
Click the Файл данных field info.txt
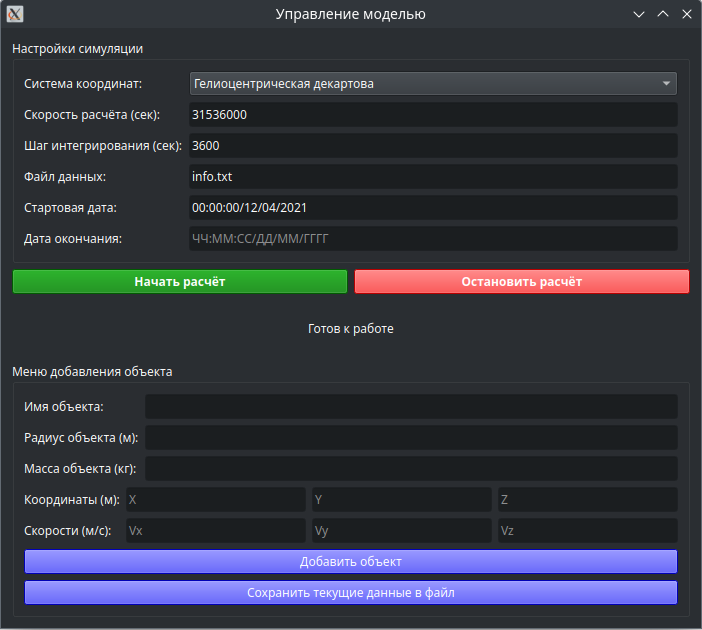(x=433, y=176)
